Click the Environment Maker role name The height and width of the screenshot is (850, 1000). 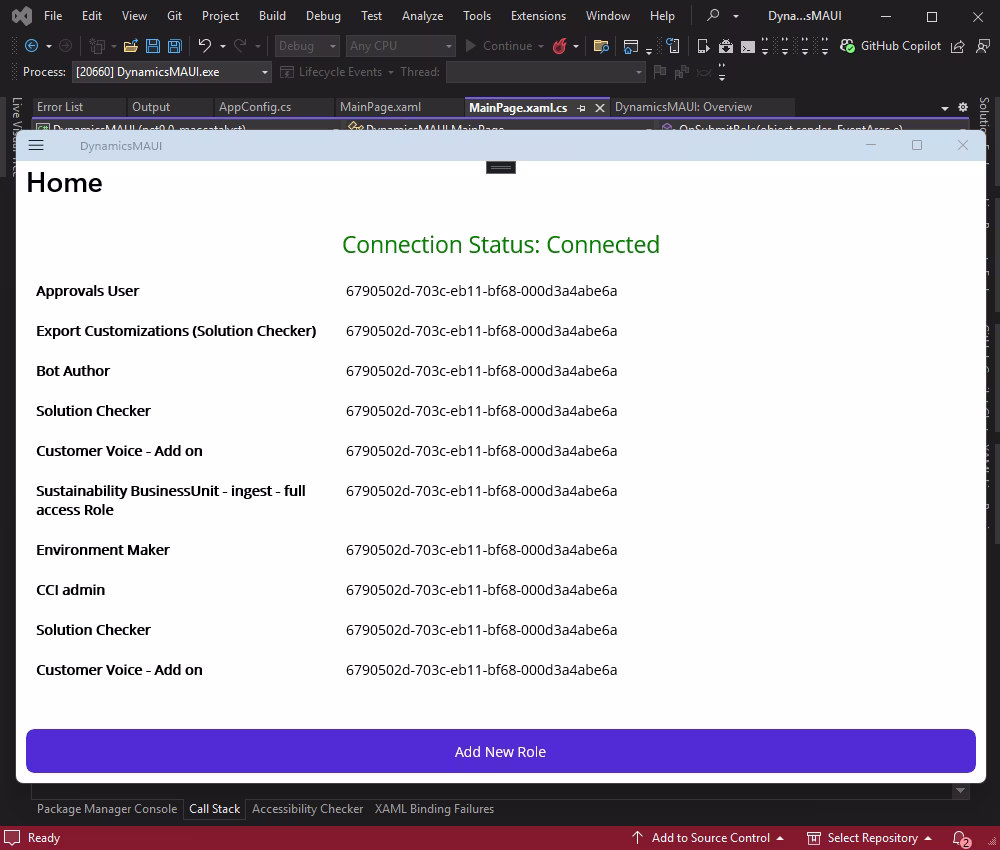tap(103, 550)
